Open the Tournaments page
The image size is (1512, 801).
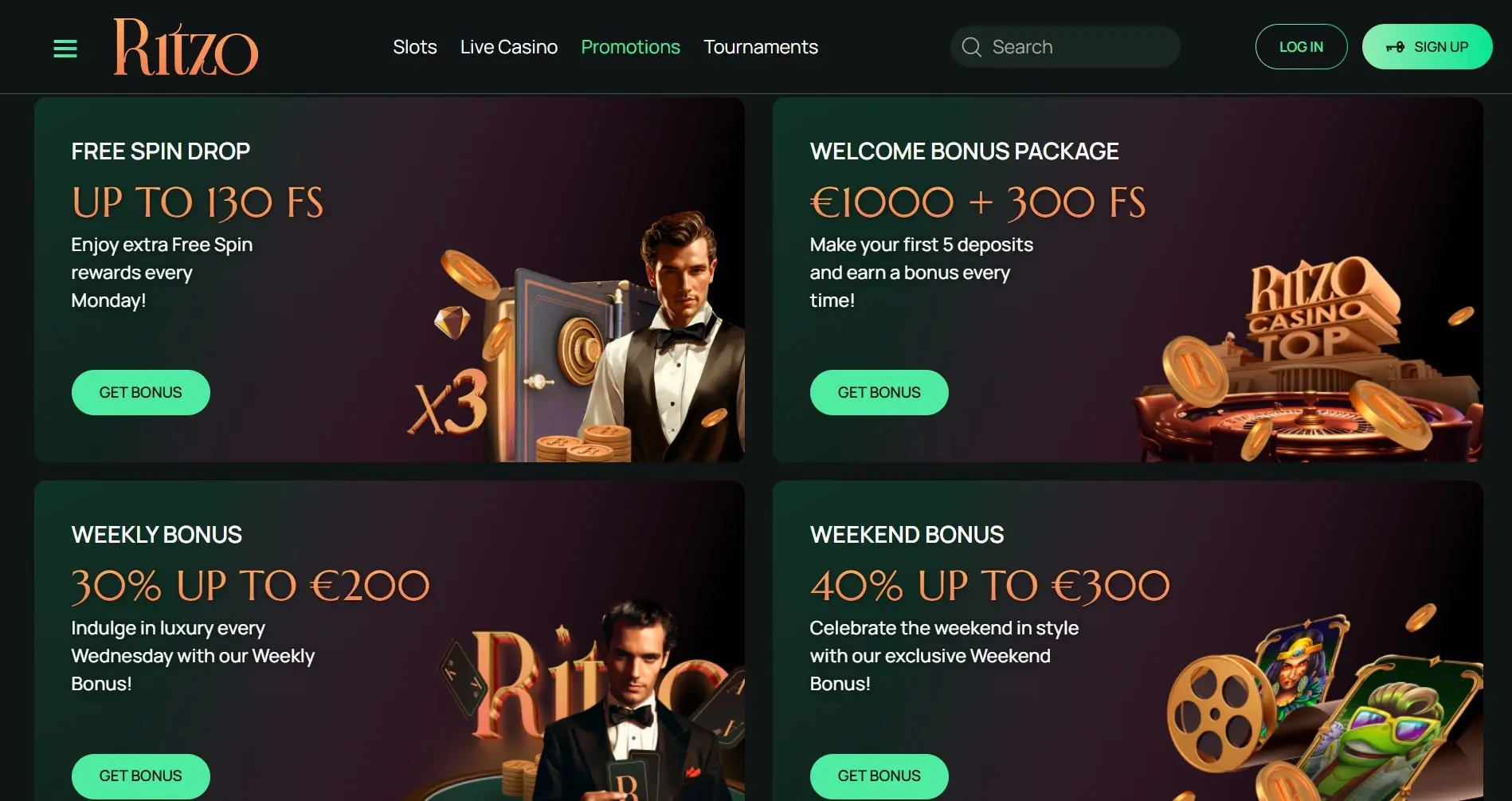point(760,47)
